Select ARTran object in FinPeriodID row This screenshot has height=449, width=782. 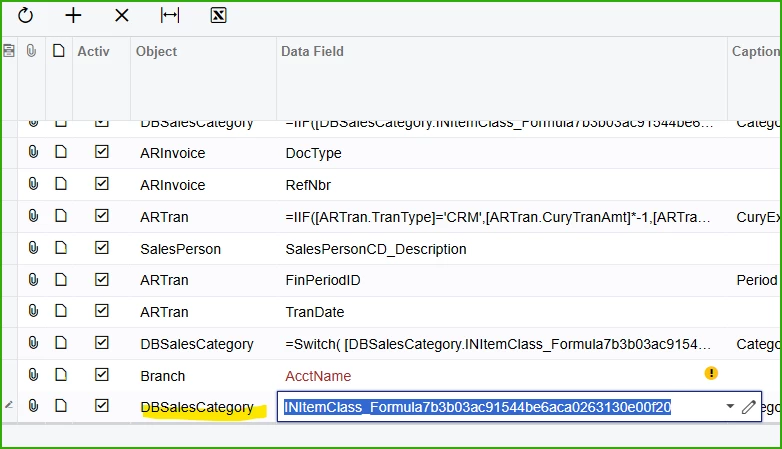pos(203,280)
